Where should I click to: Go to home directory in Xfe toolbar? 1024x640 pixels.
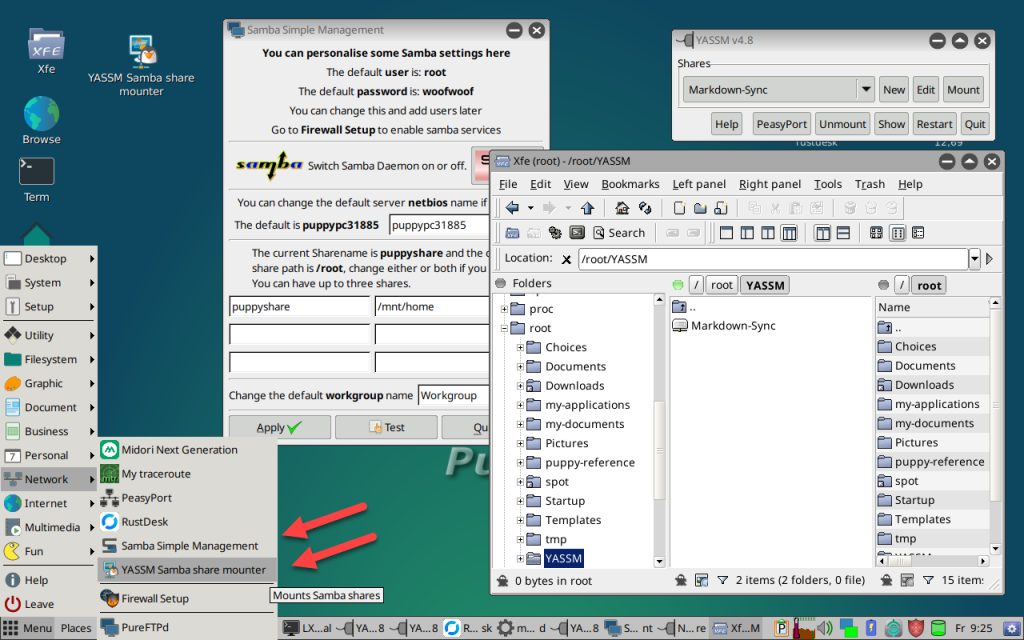tap(622, 208)
